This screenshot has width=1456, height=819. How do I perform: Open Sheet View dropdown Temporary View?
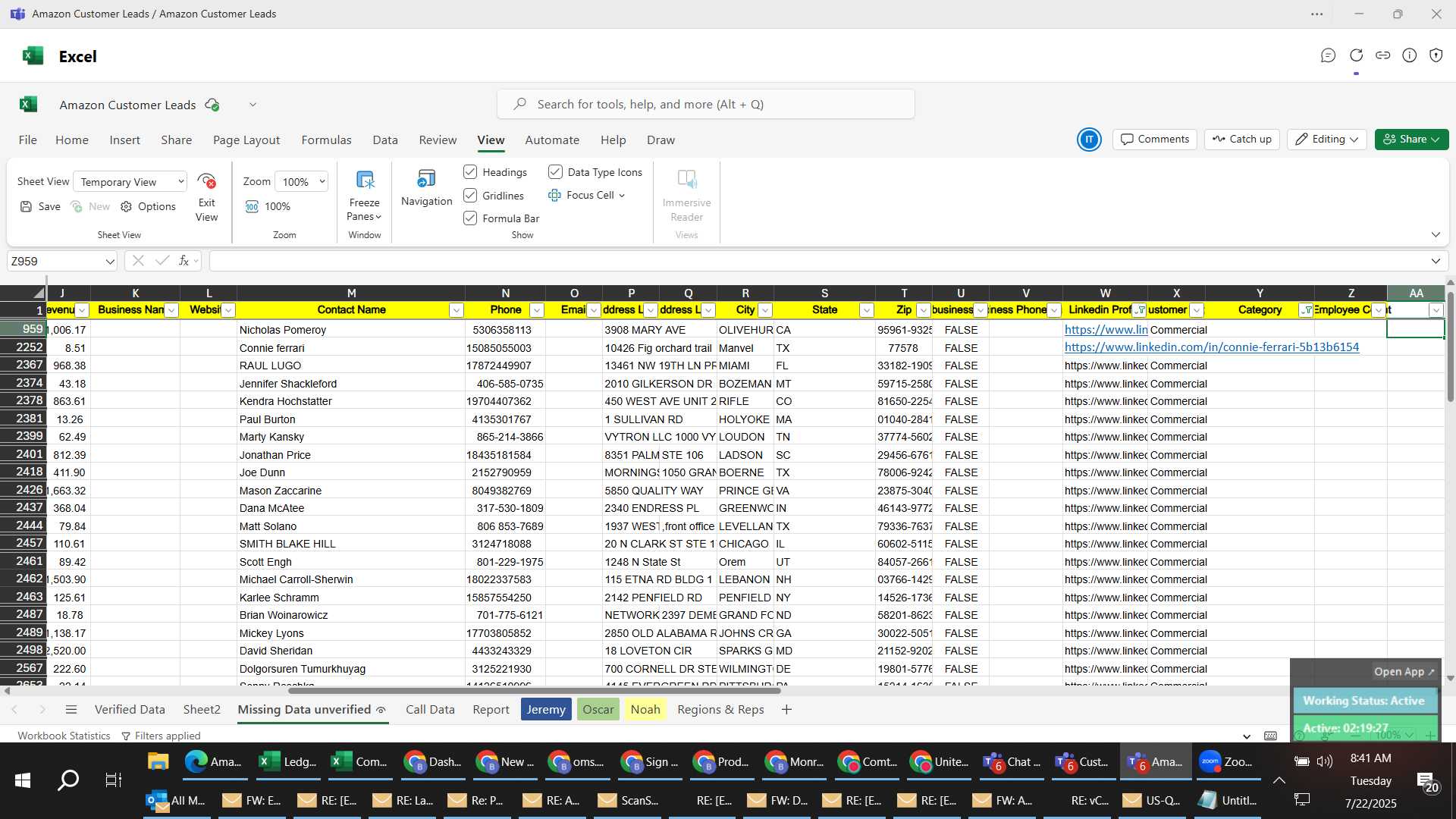[130, 182]
